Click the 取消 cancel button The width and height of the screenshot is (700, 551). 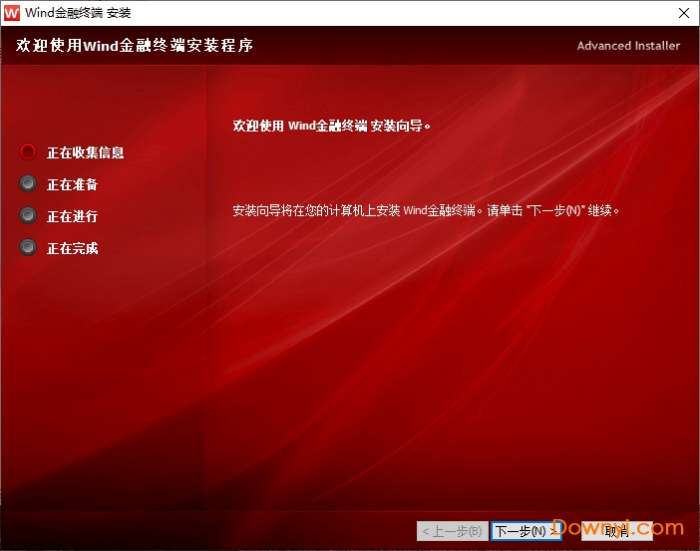617,531
